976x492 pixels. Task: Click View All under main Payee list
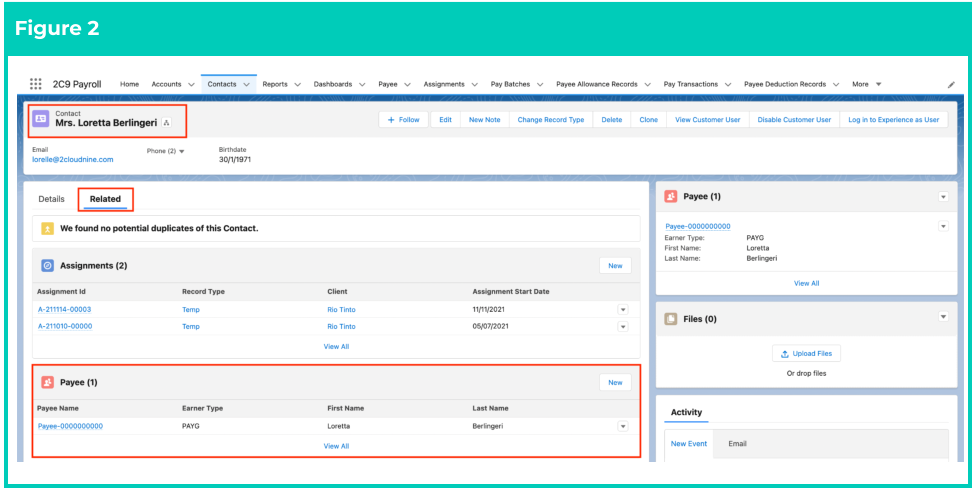336,446
